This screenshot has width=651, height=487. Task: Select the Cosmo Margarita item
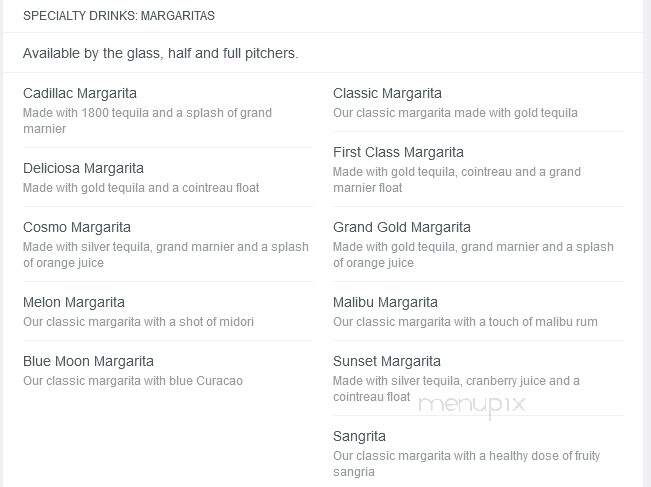coord(77,228)
